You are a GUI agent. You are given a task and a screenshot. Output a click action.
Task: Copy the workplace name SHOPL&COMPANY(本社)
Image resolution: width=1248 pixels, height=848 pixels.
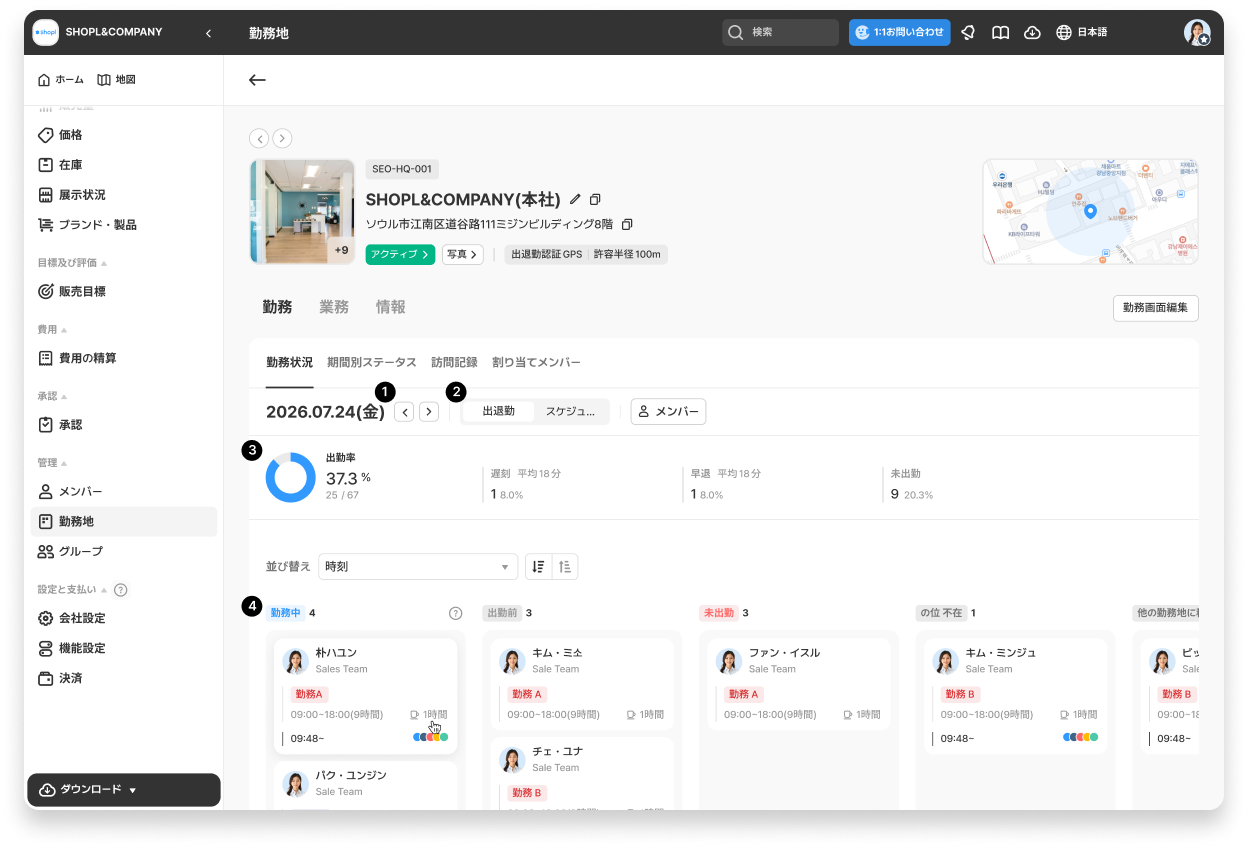coord(595,199)
